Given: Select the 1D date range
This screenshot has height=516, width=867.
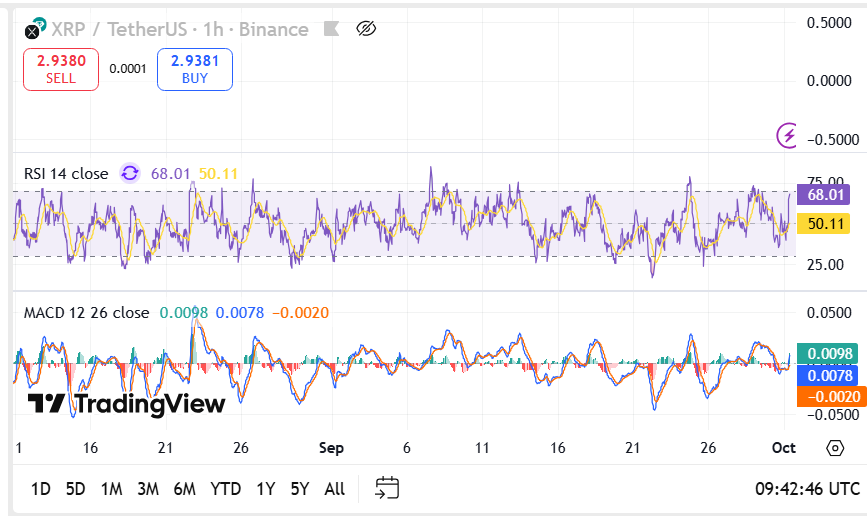Looking at the screenshot, I should click(40, 489).
